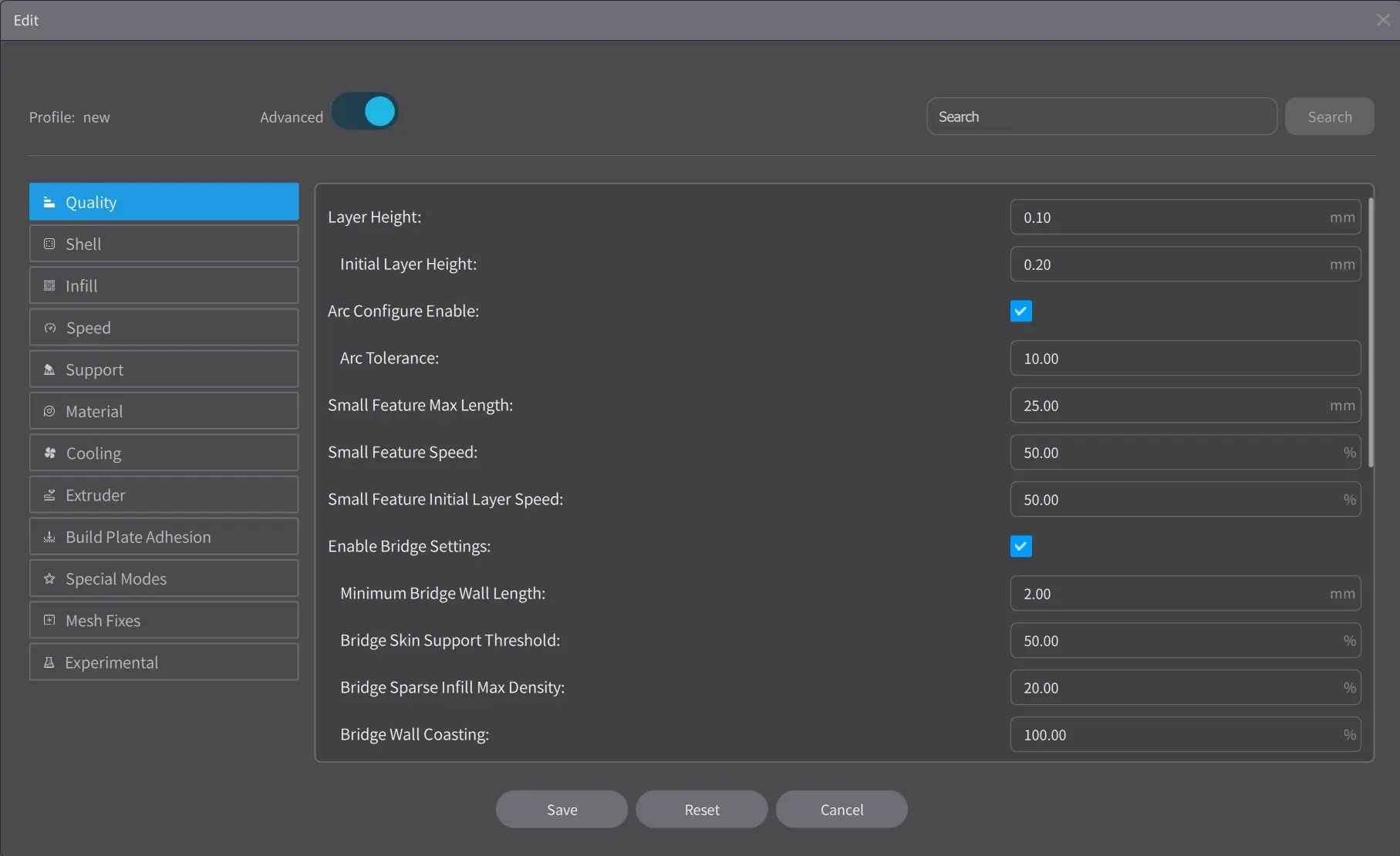Open the Shell settings tab

pos(164,244)
